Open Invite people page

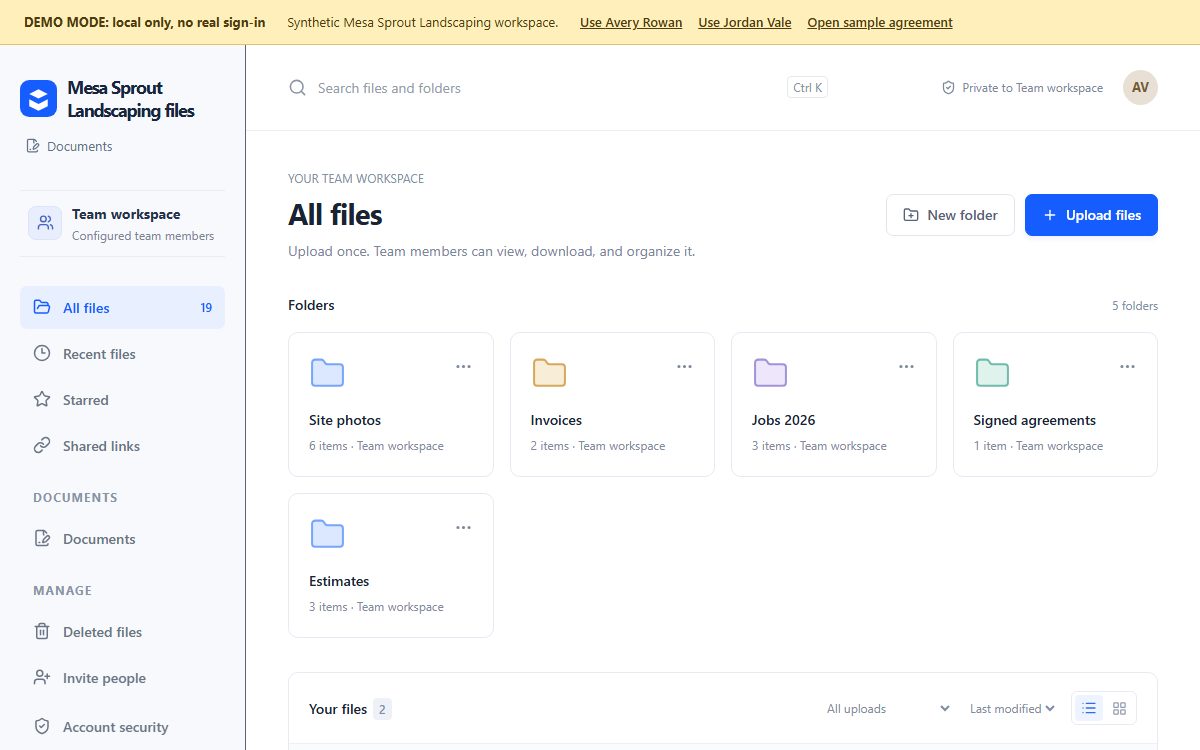[x=122, y=678]
